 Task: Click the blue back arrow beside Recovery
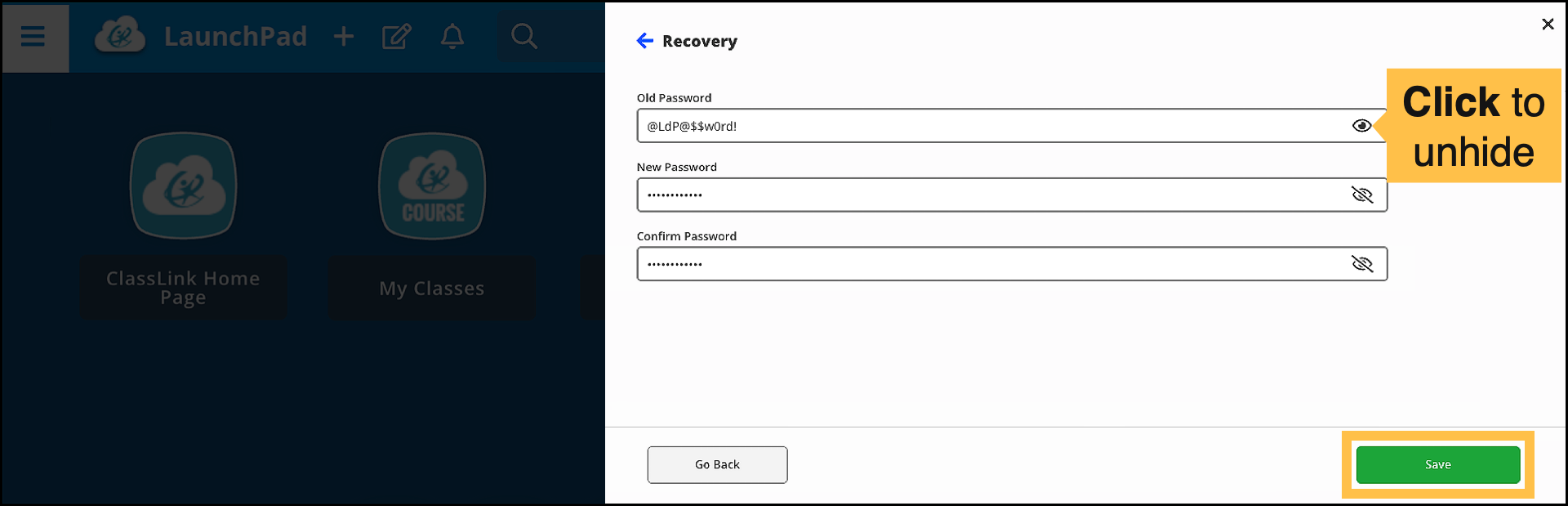pyautogui.click(x=645, y=41)
